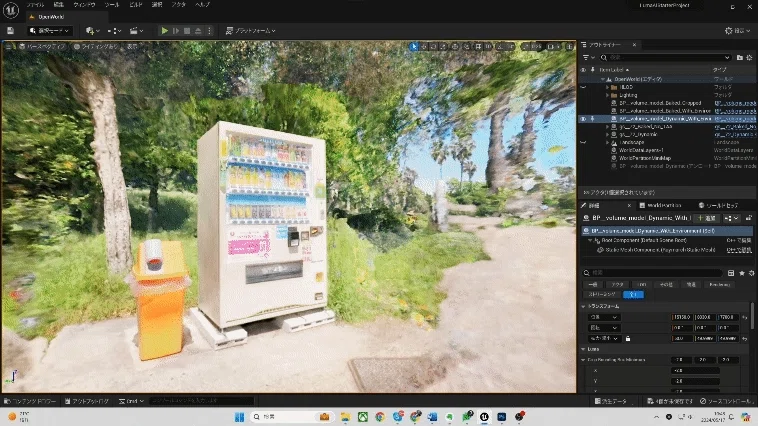Image resolution: width=758 pixels, height=426 pixels.
Task: Open the ビルド menu
Action: (x=136, y=4)
